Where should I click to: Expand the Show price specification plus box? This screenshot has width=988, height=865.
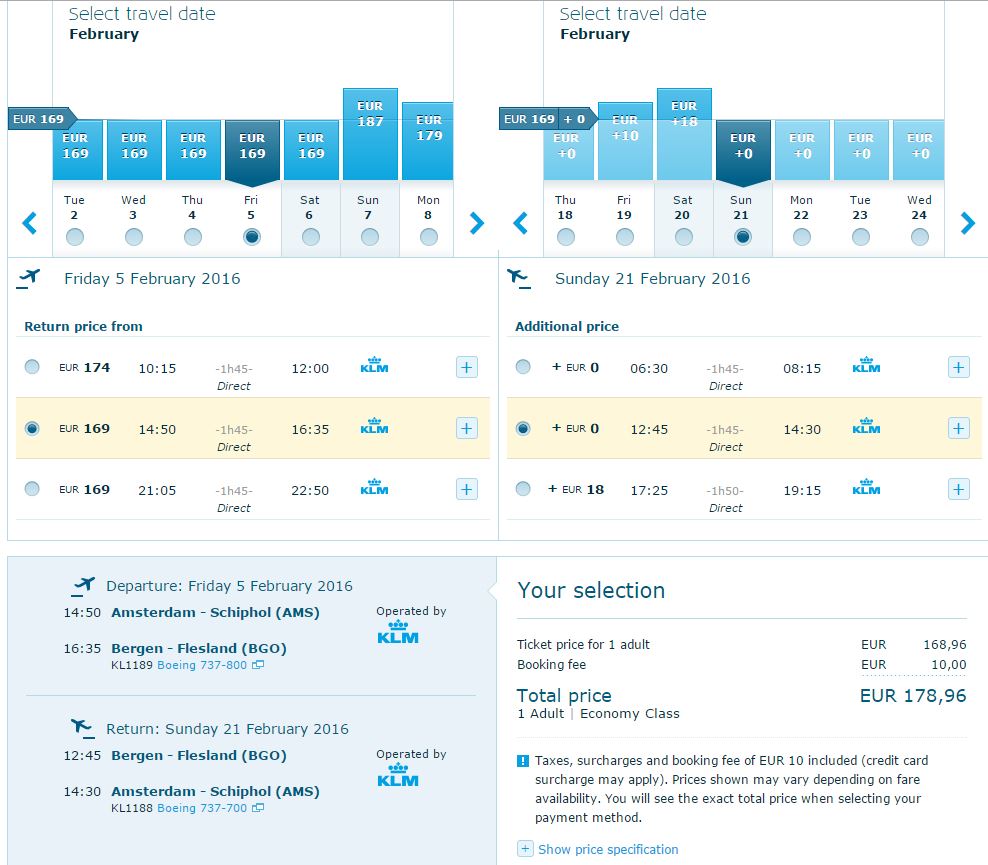(526, 849)
